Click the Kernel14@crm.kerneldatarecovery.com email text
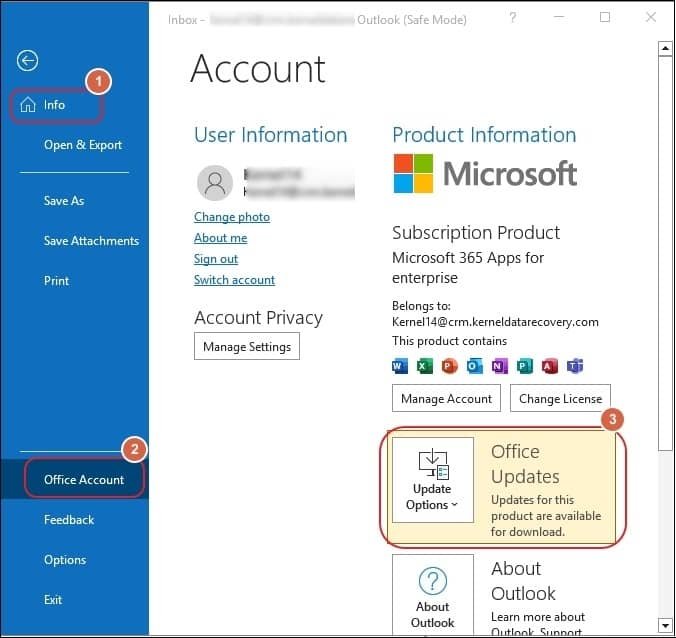The width and height of the screenshot is (676, 638). tap(495, 322)
